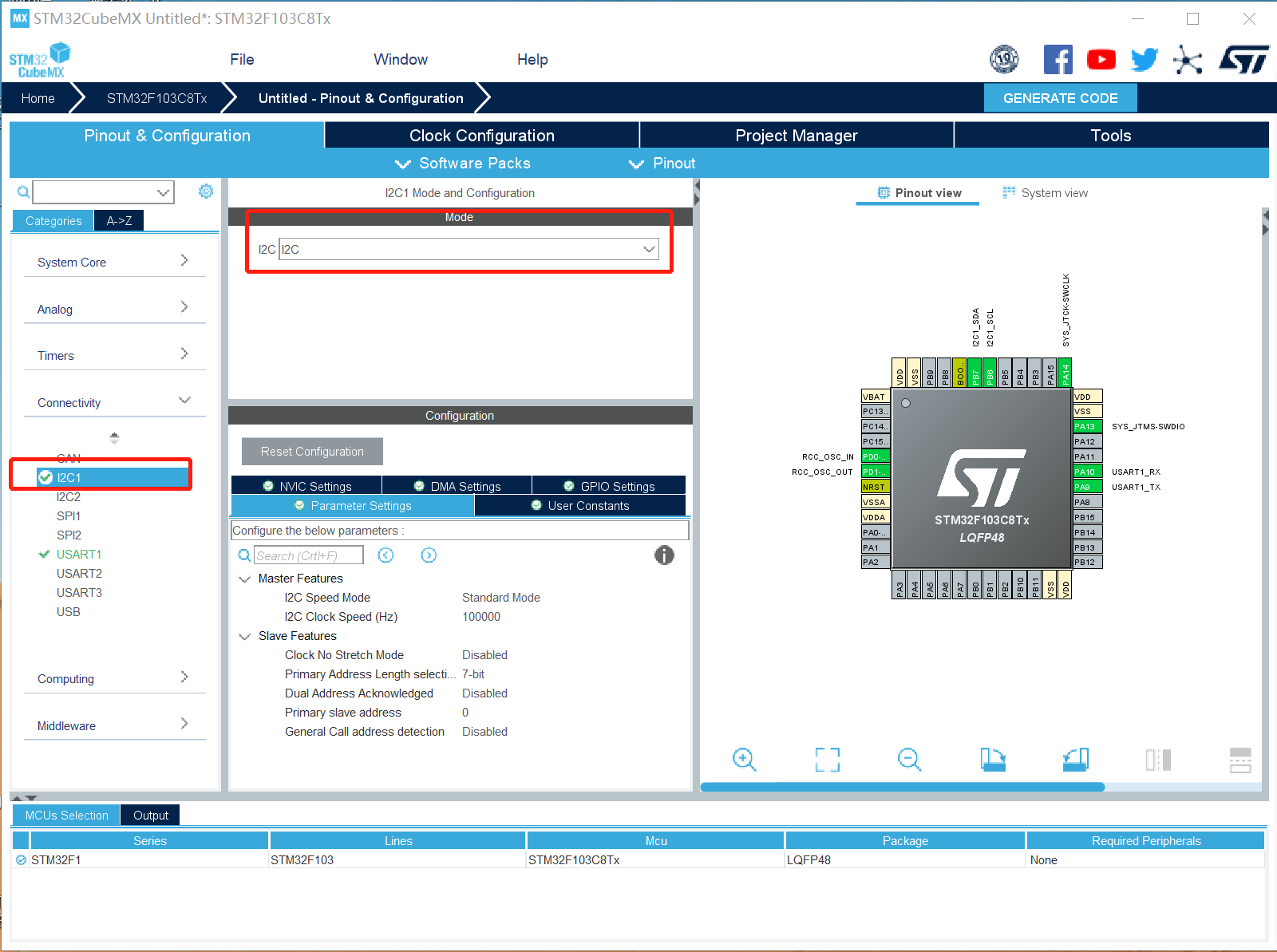Enable Slave Features expansion arrow
Viewport: 1277px width, 952px height.
[x=244, y=636]
